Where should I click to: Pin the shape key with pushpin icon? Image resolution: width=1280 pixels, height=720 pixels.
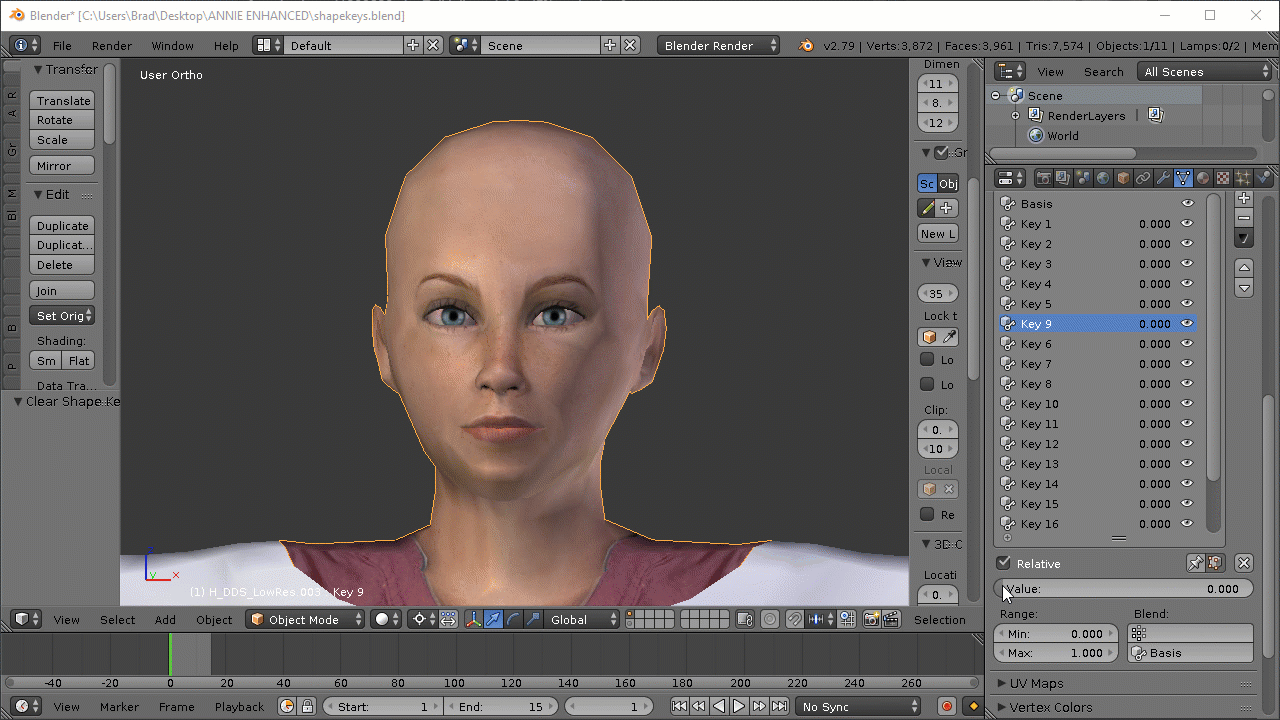coord(1195,563)
